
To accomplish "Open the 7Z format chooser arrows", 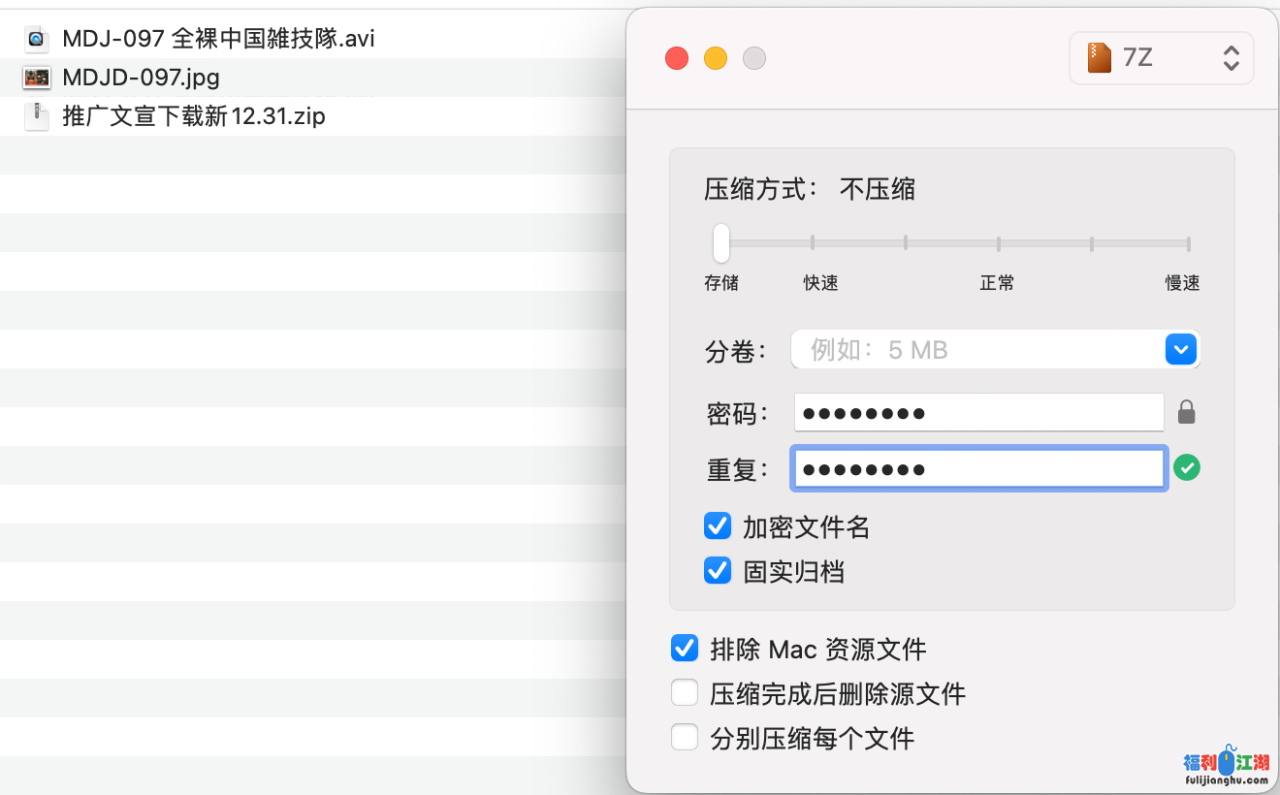I will (x=1231, y=58).
